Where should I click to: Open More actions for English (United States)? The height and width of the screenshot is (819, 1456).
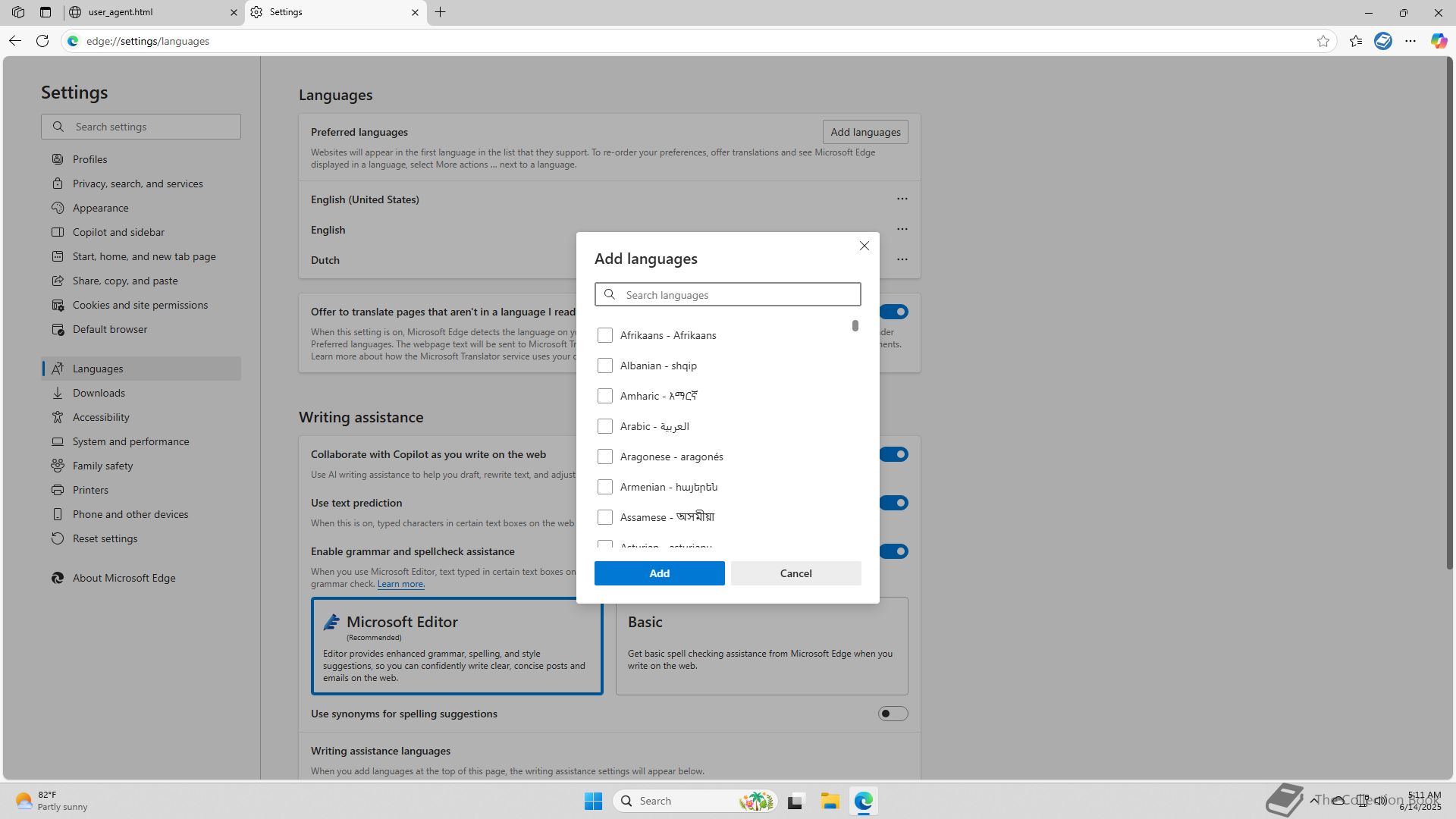click(902, 199)
